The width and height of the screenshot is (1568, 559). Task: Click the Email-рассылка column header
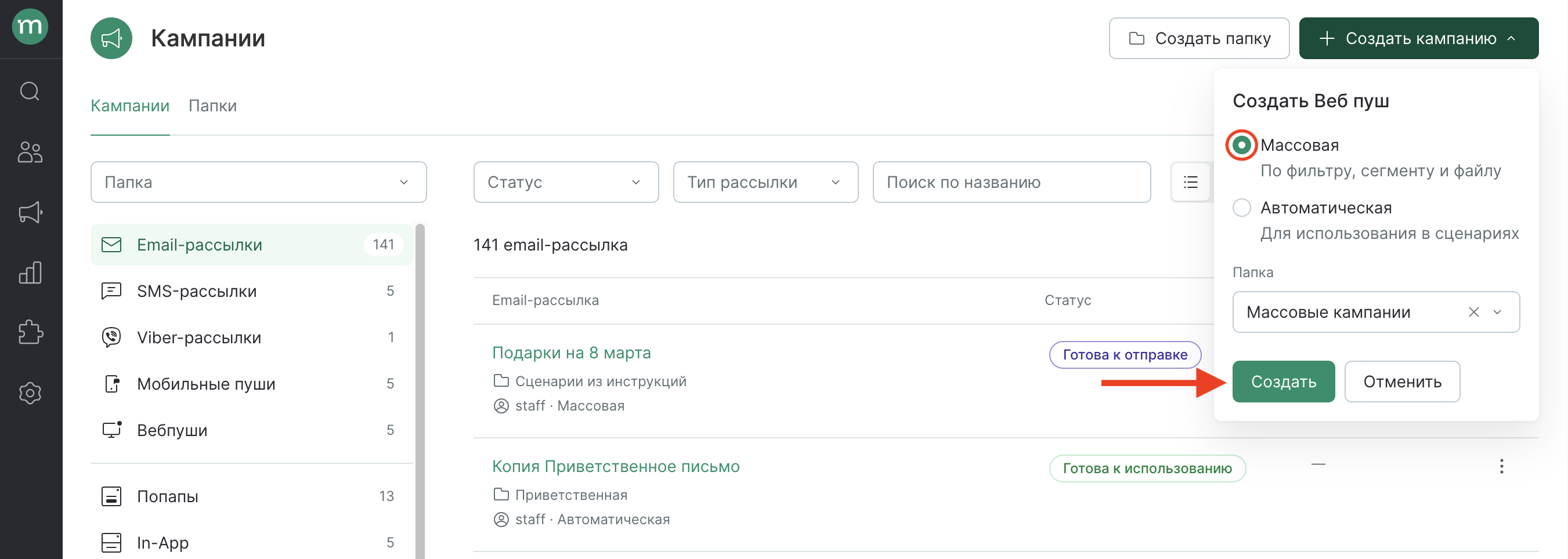[x=545, y=300]
